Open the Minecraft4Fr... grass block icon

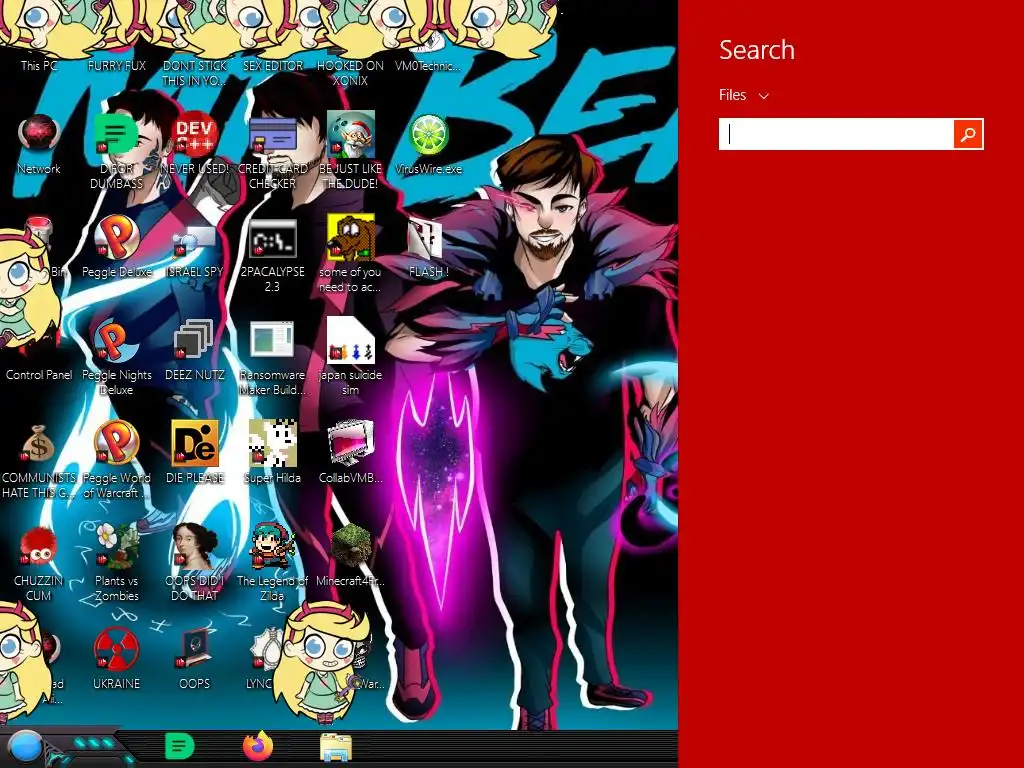(x=351, y=546)
